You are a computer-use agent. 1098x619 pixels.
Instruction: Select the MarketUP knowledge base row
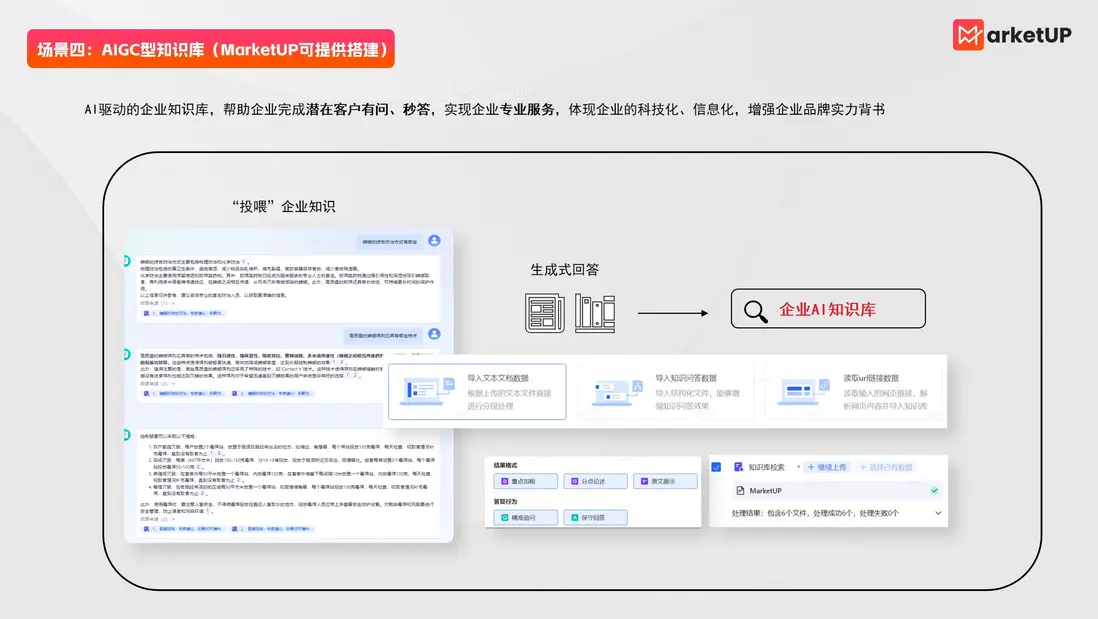837,491
